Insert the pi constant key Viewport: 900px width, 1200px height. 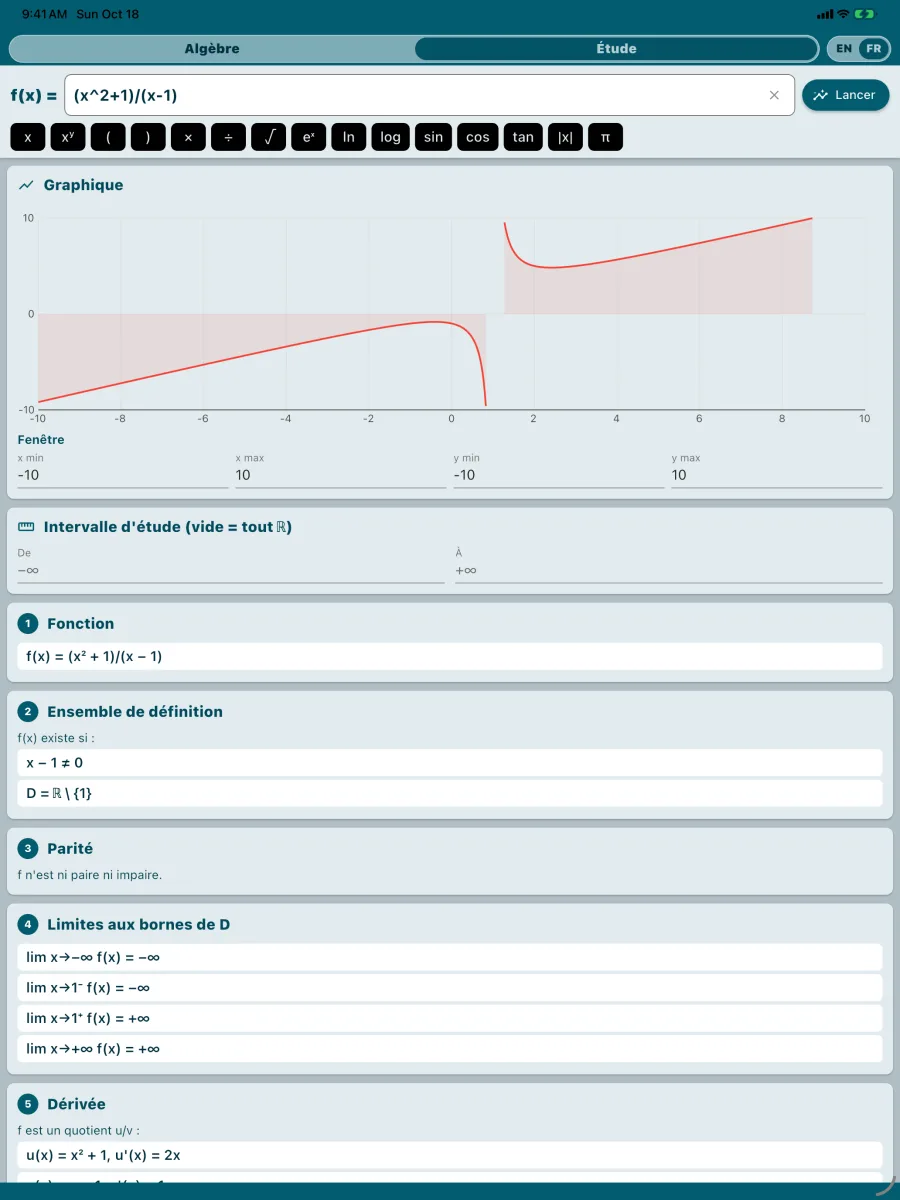605,137
